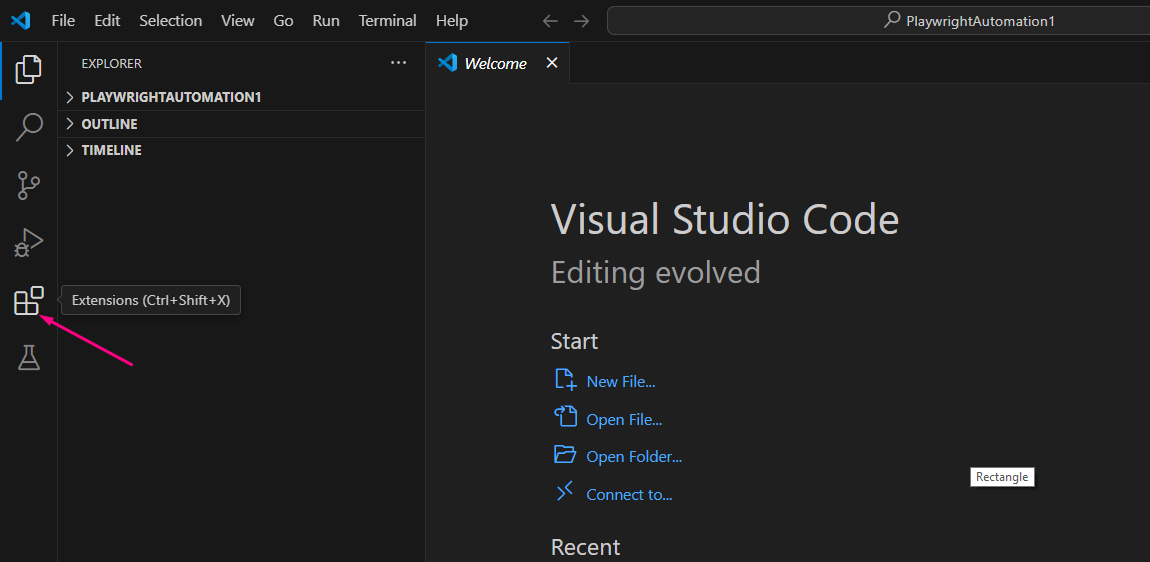Click the VS Code logo in title bar

(21, 21)
